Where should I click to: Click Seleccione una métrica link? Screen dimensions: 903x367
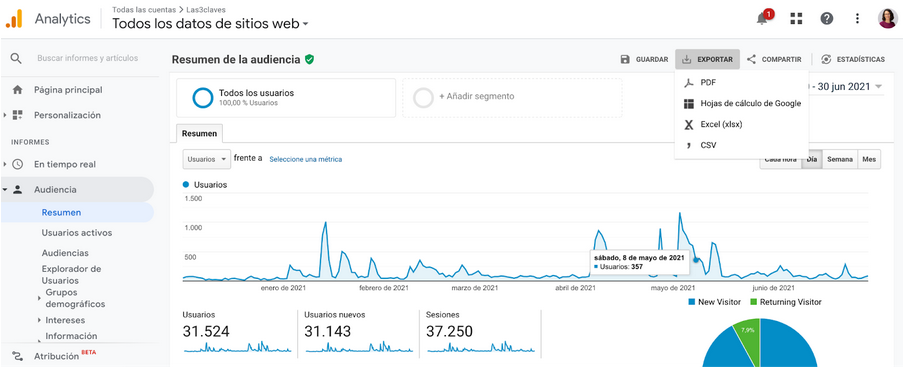point(306,160)
